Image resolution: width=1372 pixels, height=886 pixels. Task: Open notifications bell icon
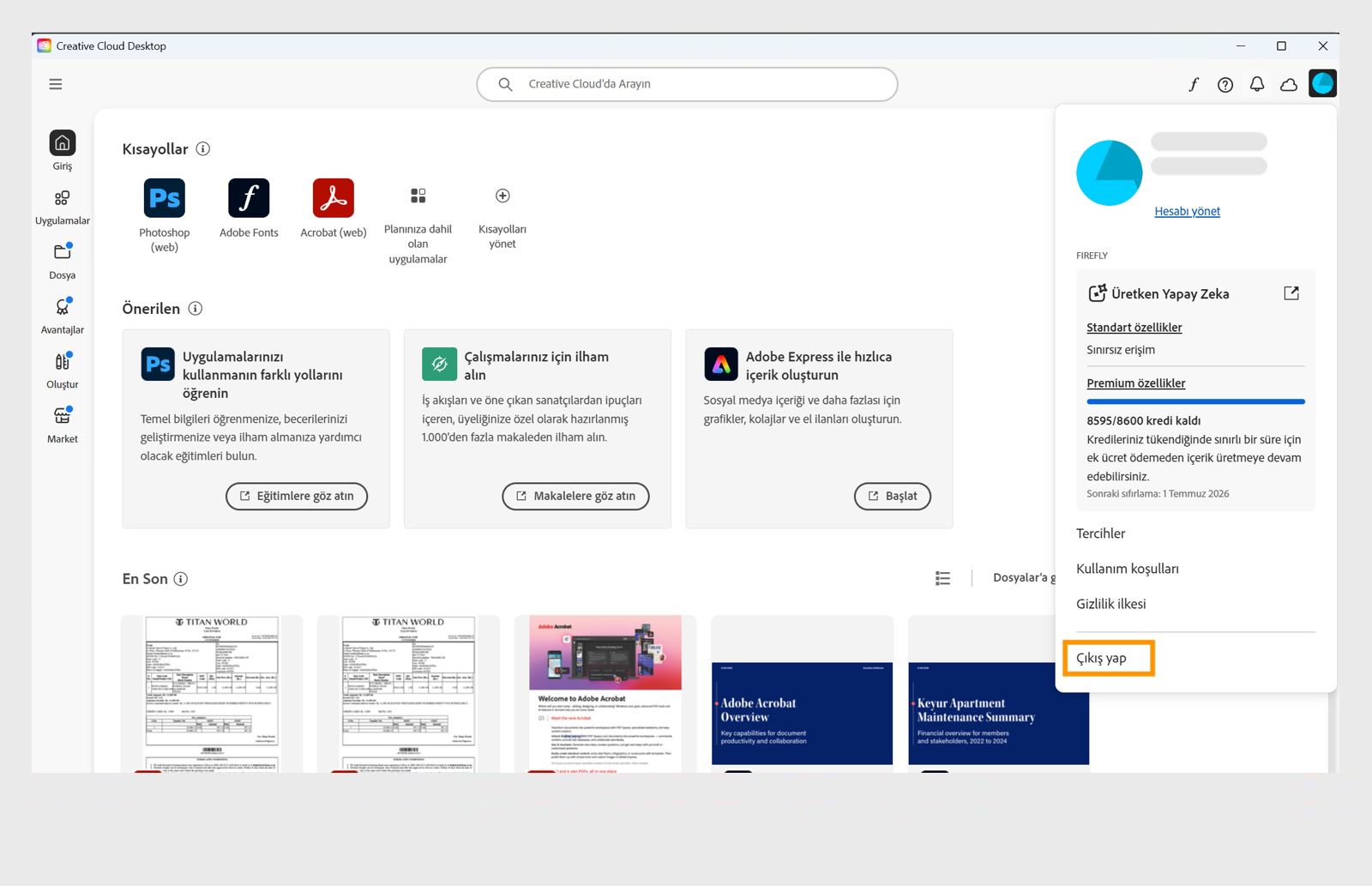coord(1257,84)
